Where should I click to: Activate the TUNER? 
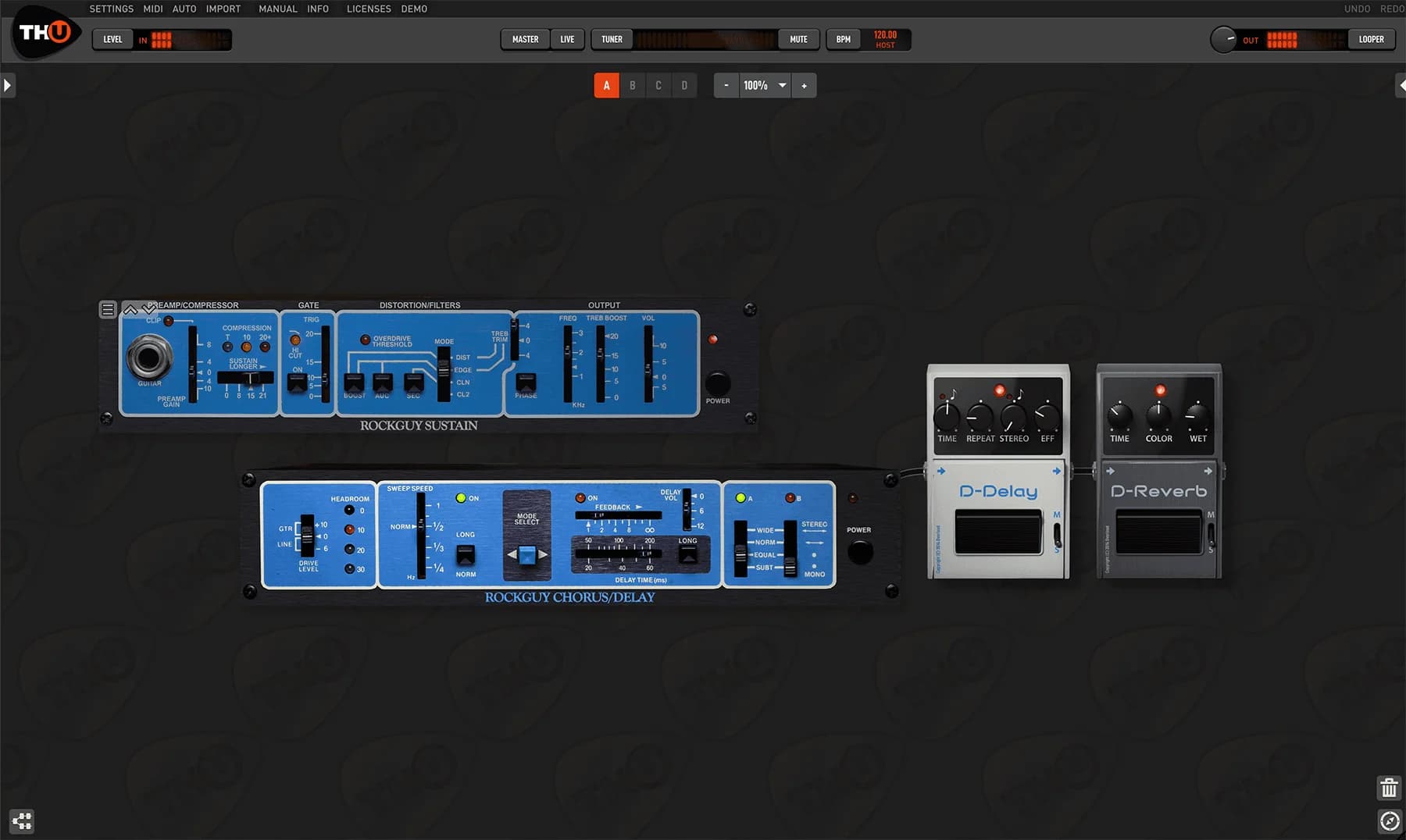[x=611, y=38]
